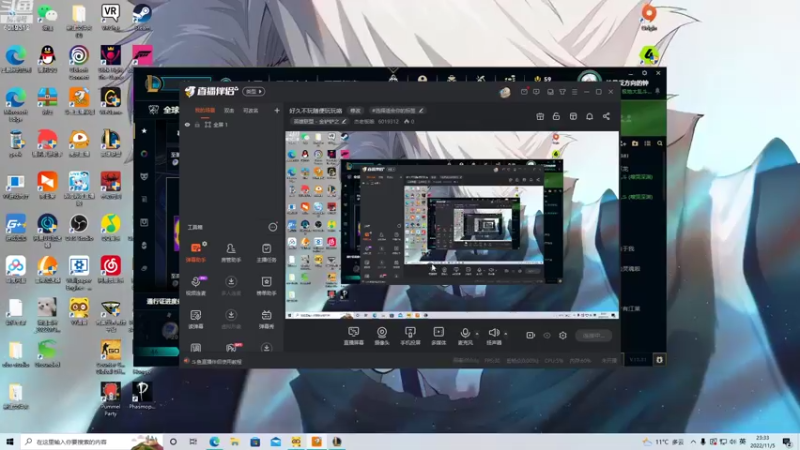Select the 全屏 1 source row
Screen dimensions: 800x450
click(232, 124)
